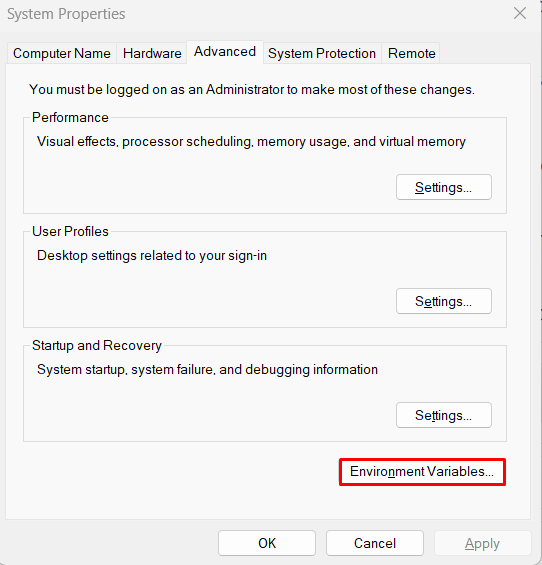Switch to the Remote tab
The width and height of the screenshot is (542, 565).
tap(411, 53)
